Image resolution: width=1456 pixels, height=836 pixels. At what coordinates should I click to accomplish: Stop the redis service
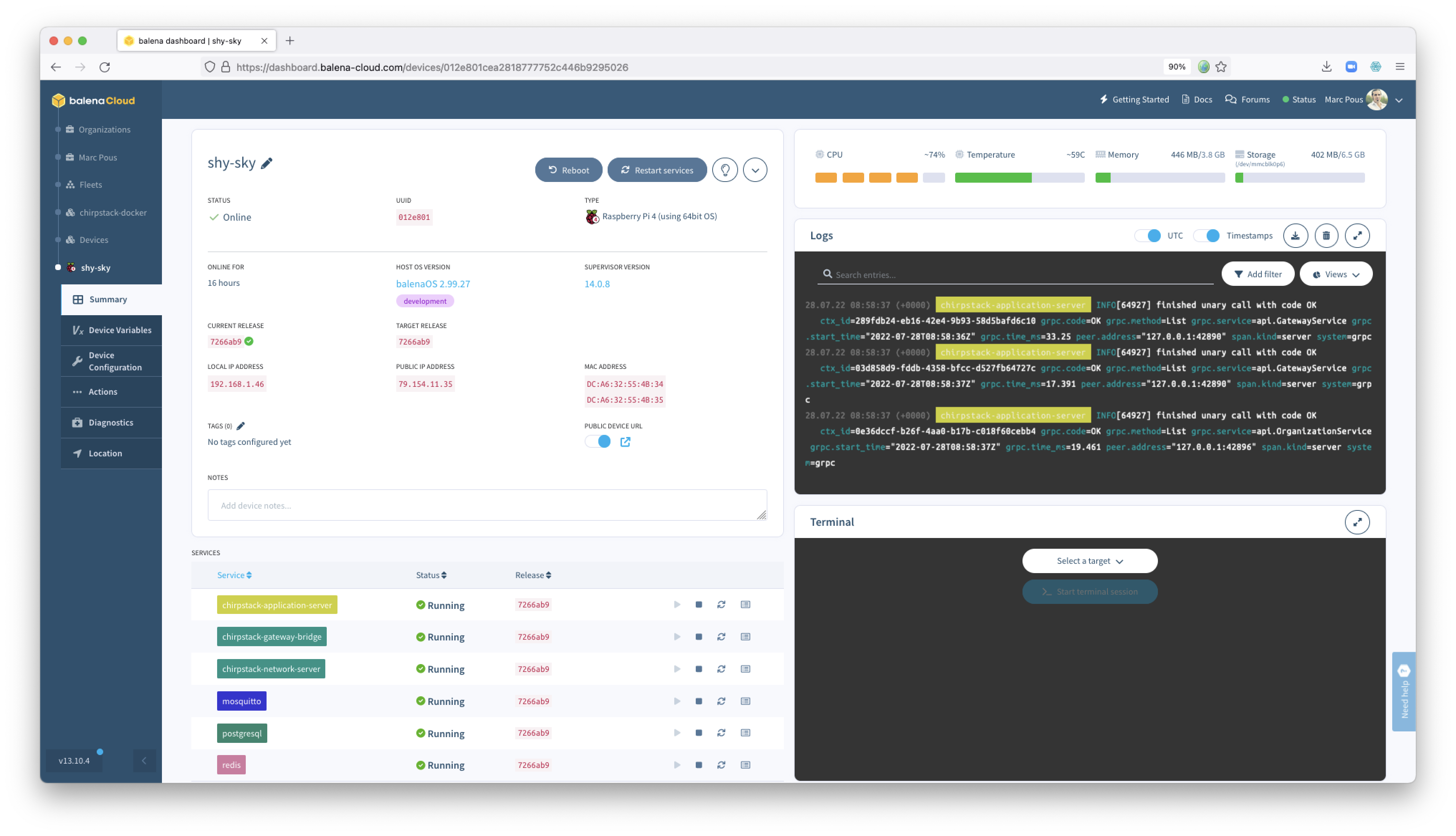pyautogui.click(x=699, y=765)
